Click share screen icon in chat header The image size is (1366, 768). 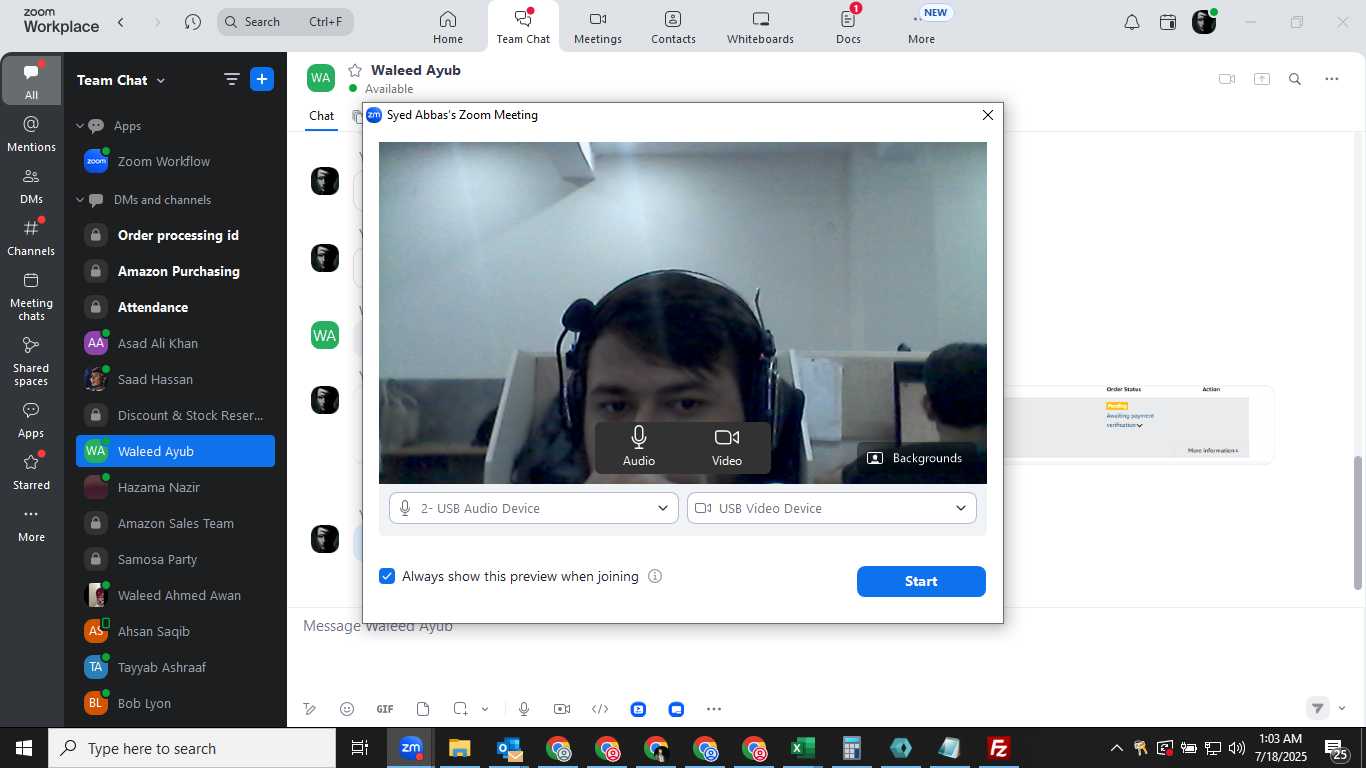point(1262,79)
